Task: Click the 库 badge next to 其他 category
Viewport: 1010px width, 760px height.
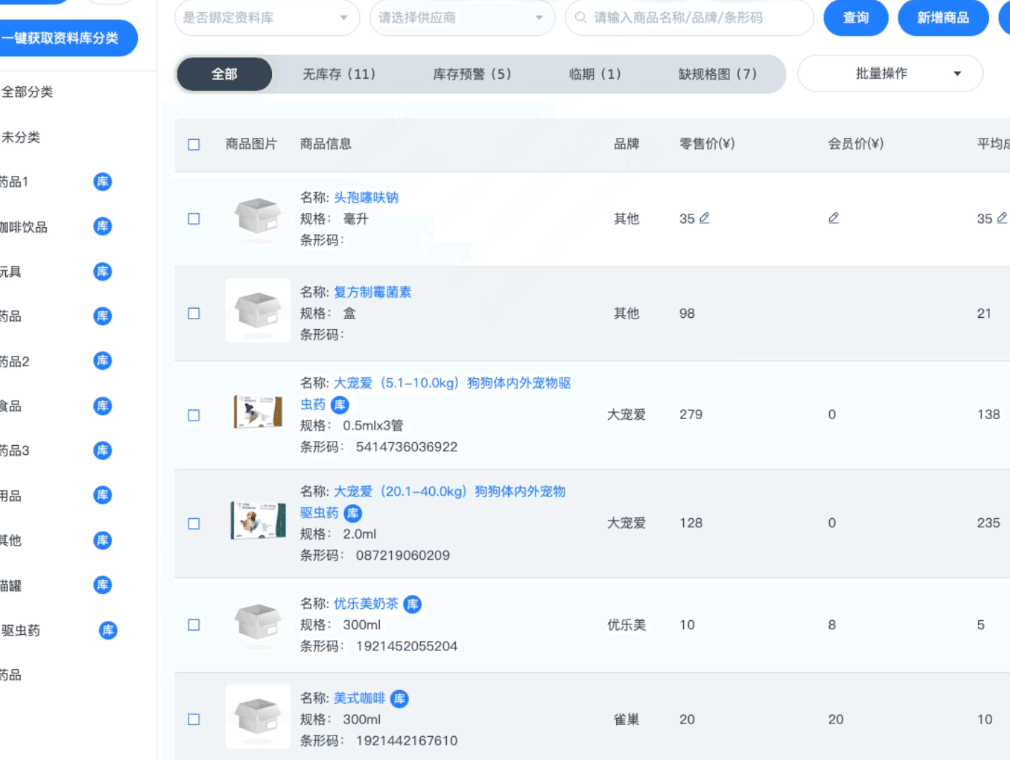Action: [x=102, y=540]
